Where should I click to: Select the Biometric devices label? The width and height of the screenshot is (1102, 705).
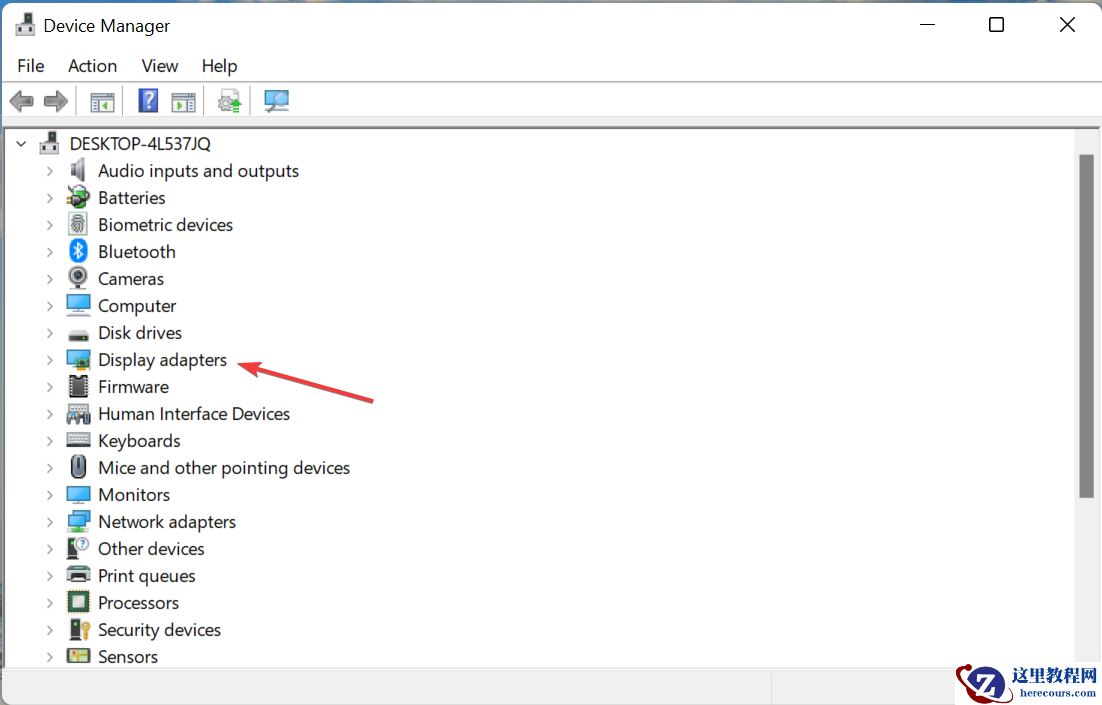(x=165, y=224)
